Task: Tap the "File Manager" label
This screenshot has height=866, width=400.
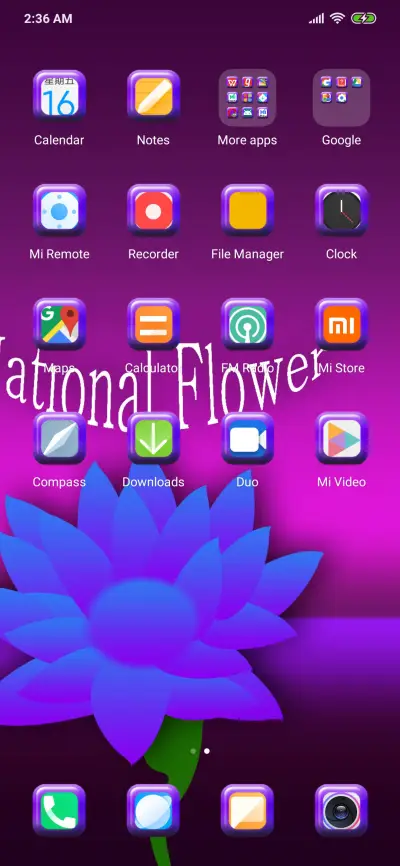Action: 248,254
